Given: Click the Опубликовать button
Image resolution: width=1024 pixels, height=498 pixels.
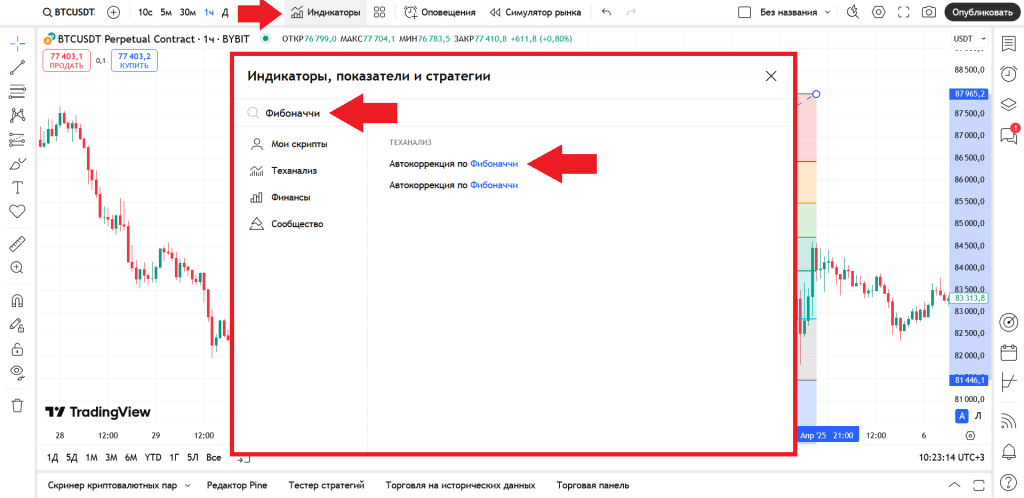Looking at the screenshot, I should (982, 12).
